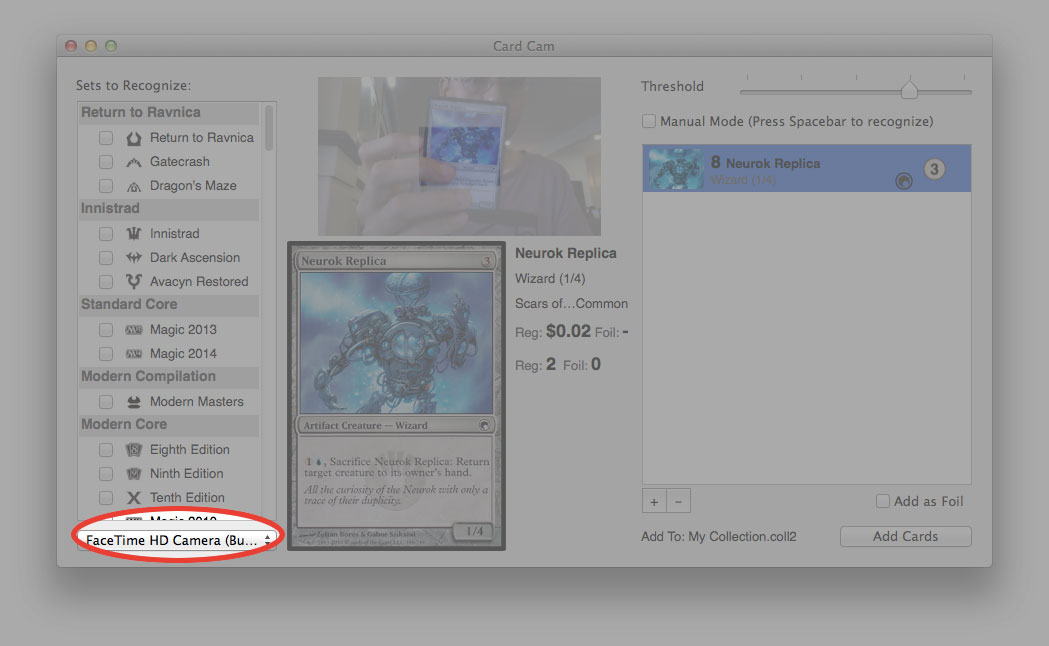Click the foil symbol on Neurok Replica row
1049x646 pixels.
point(905,180)
